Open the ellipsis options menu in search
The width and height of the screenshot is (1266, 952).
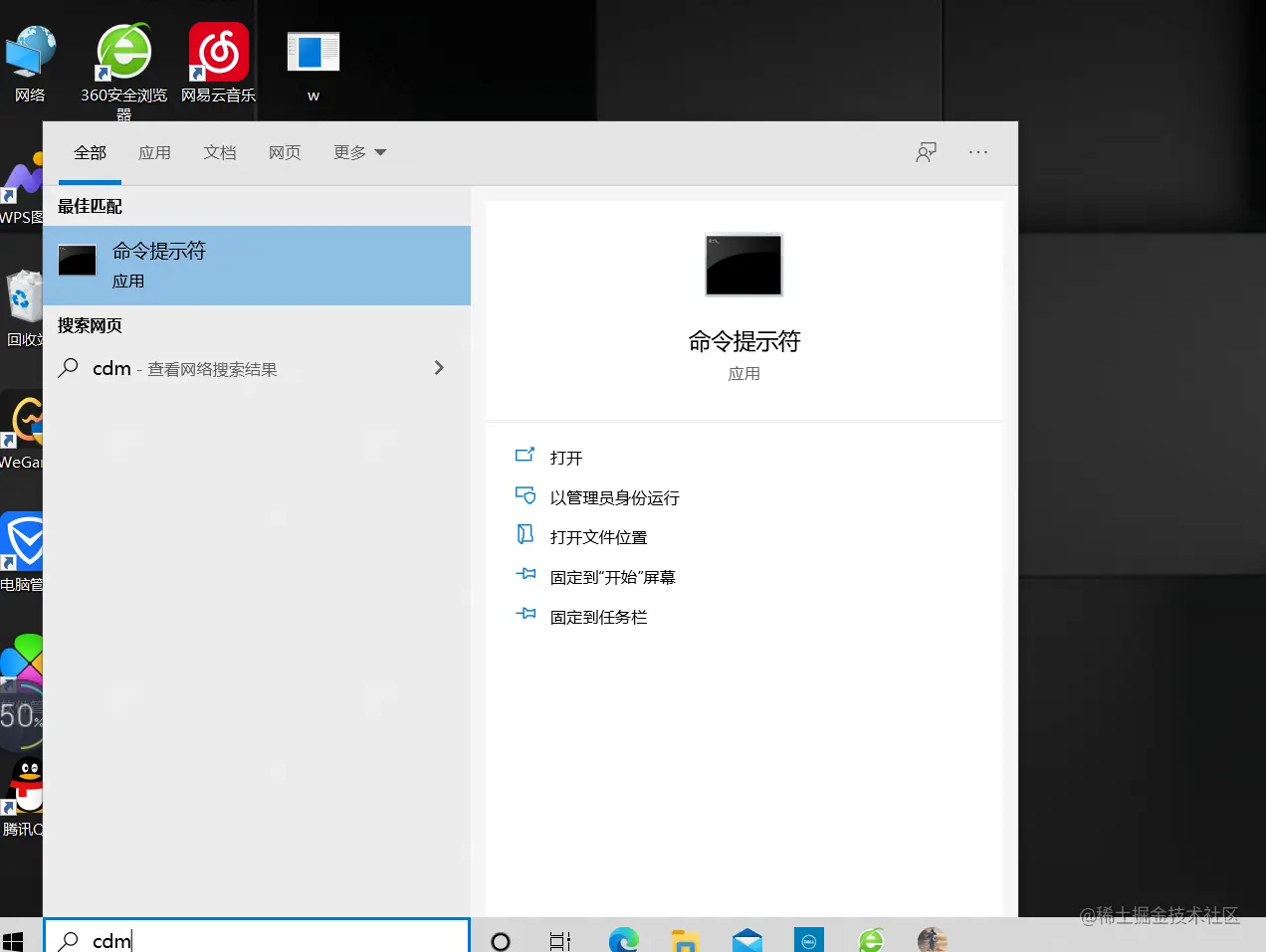tap(978, 152)
